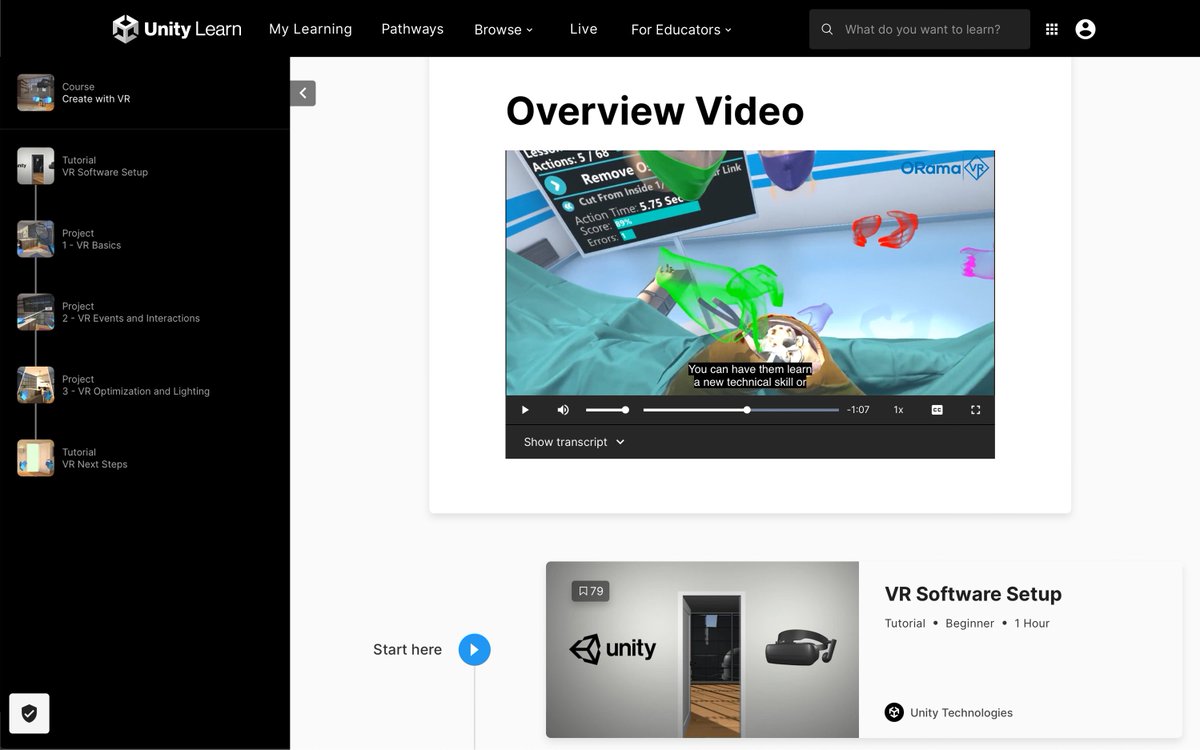Open the cookie privacy shield icon
The height and width of the screenshot is (750, 1200).
(x=29, y=713)
